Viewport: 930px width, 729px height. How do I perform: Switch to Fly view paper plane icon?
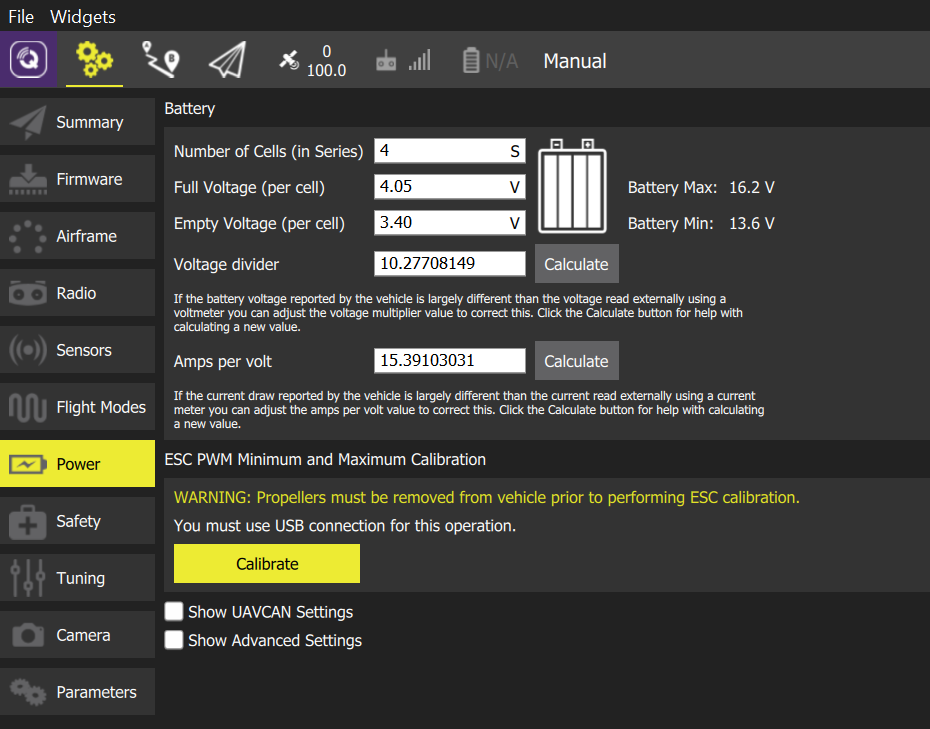pyautogui.click(x=227, y=60)
